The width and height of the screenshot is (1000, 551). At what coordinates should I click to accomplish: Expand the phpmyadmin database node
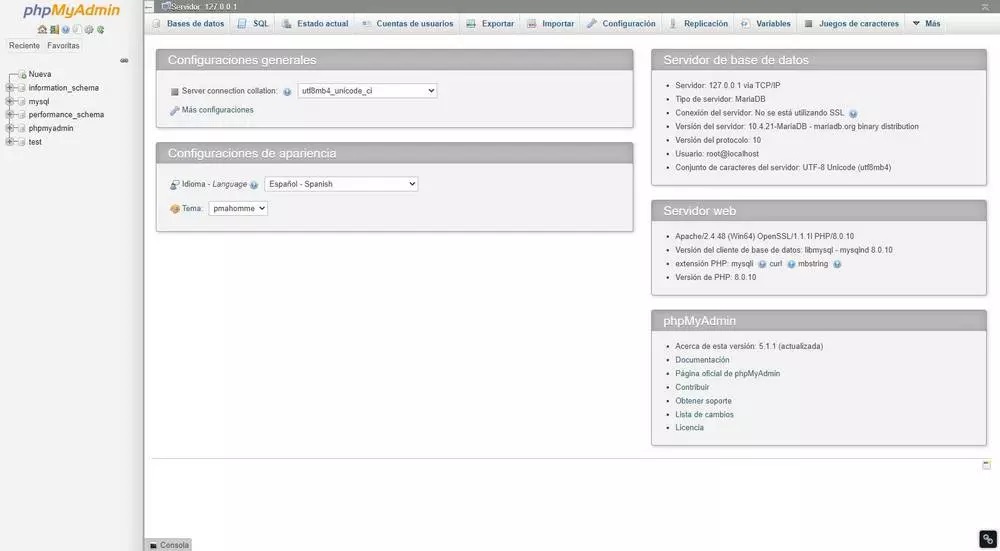click(10, 128)
